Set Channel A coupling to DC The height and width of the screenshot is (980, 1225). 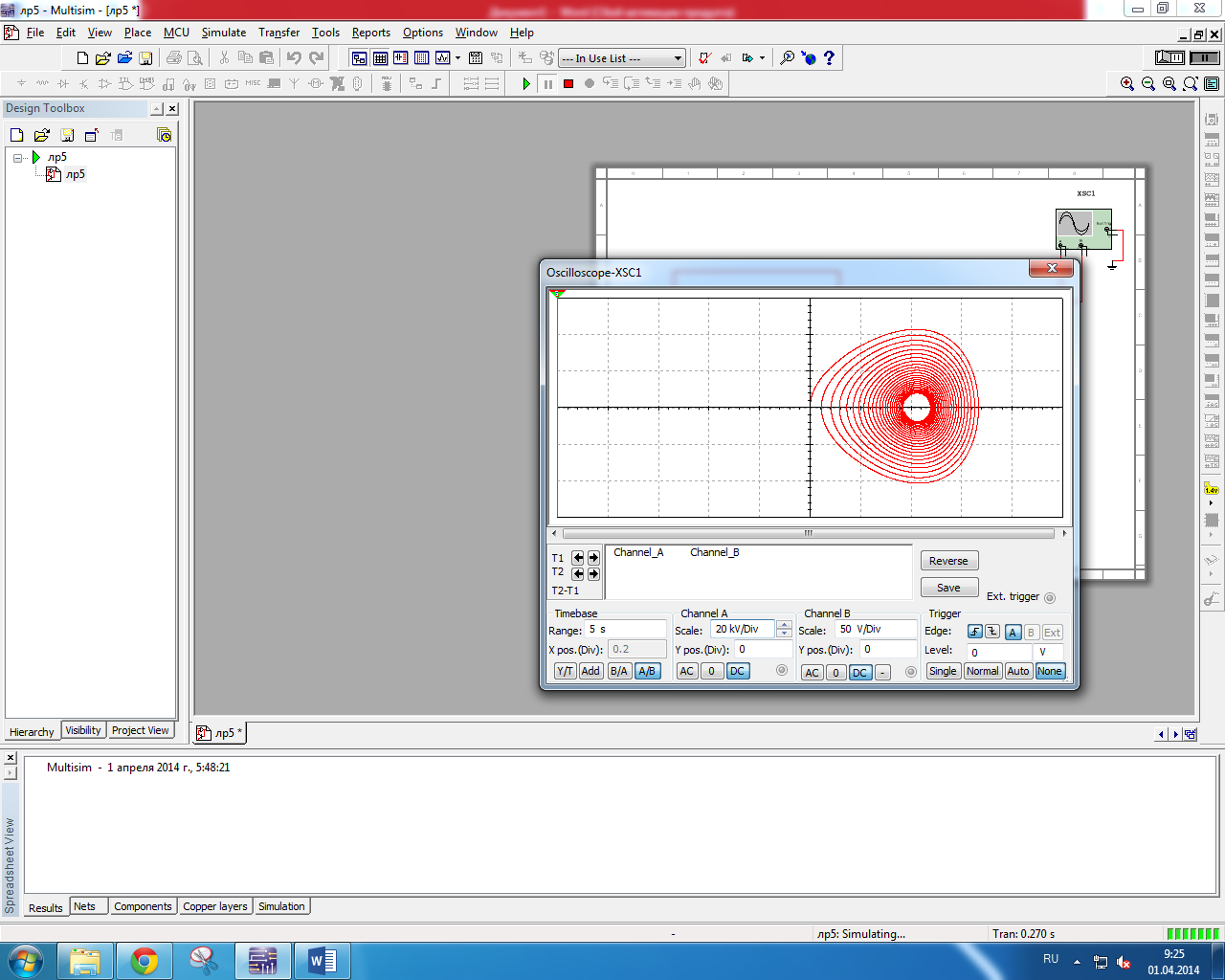[x=737, y=672]
